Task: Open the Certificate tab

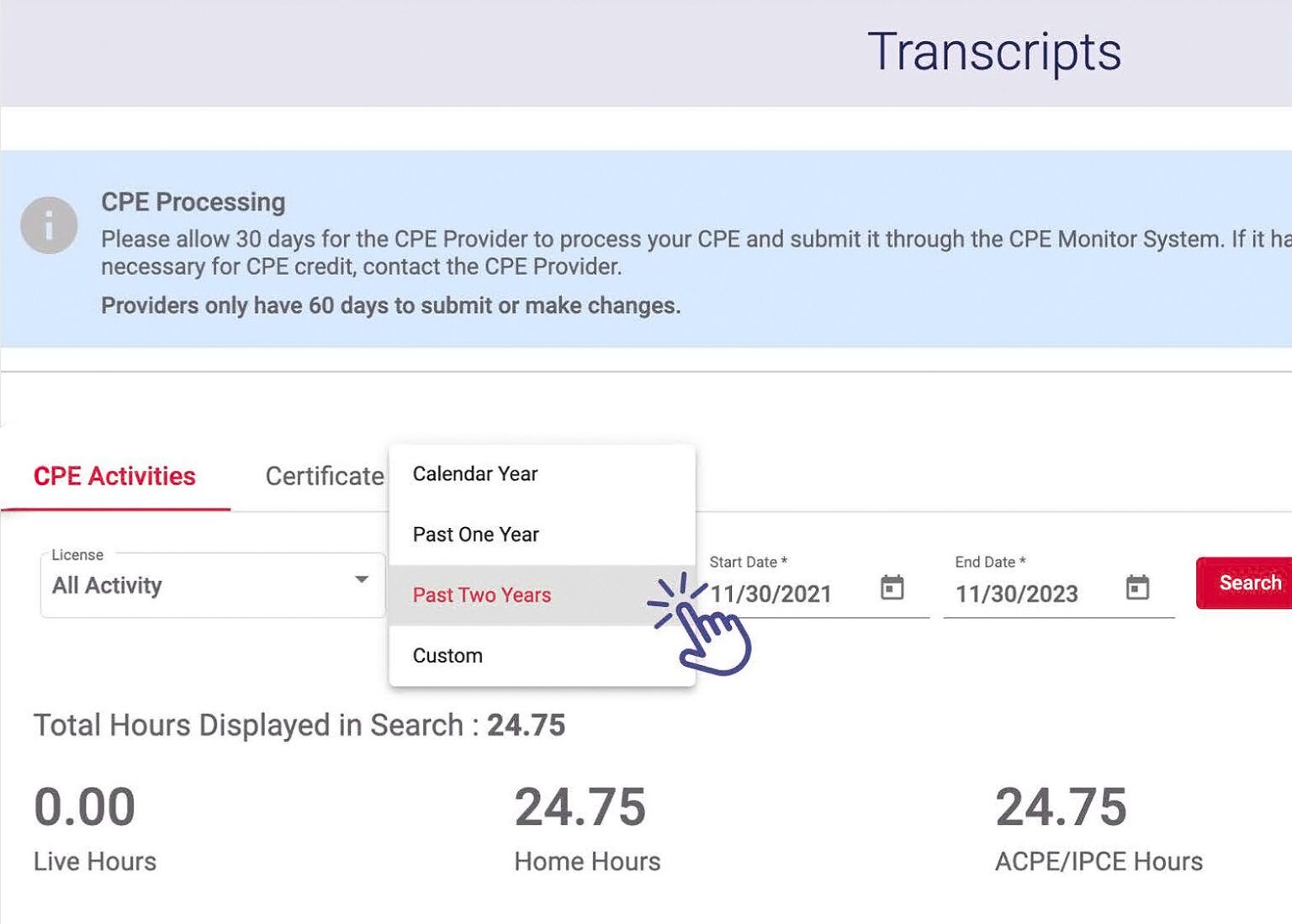Action: point(325,477)
